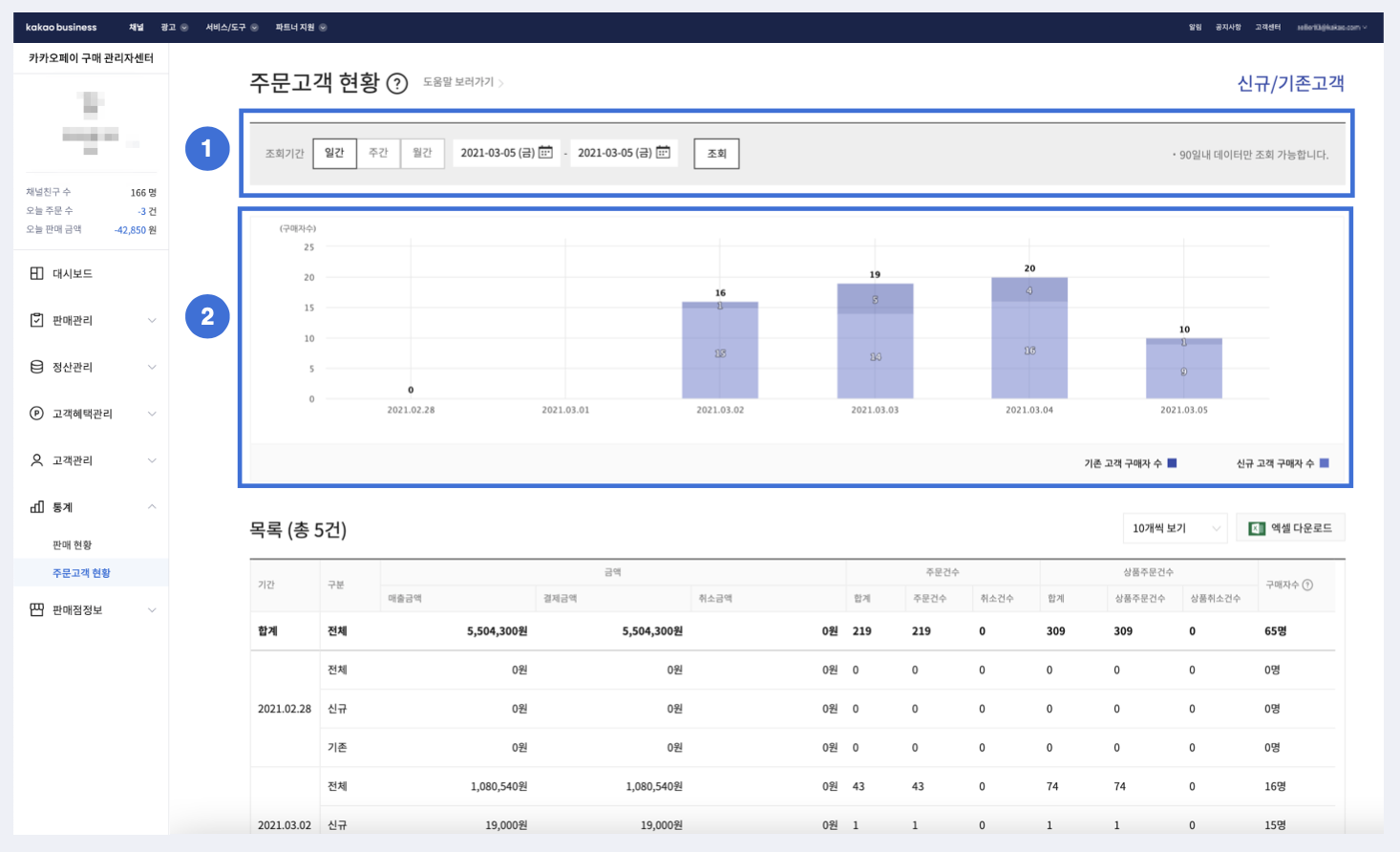Screen dimensions: 1400x852
Task: Select the 월간 period toggle
Action: [422, 153]
